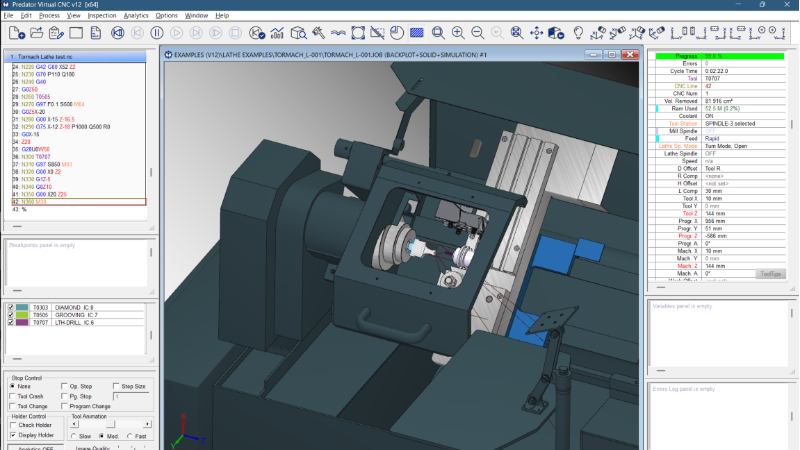800x450 pixels.
Task: Maximize the simulation child window
Action: click(612, 54)
